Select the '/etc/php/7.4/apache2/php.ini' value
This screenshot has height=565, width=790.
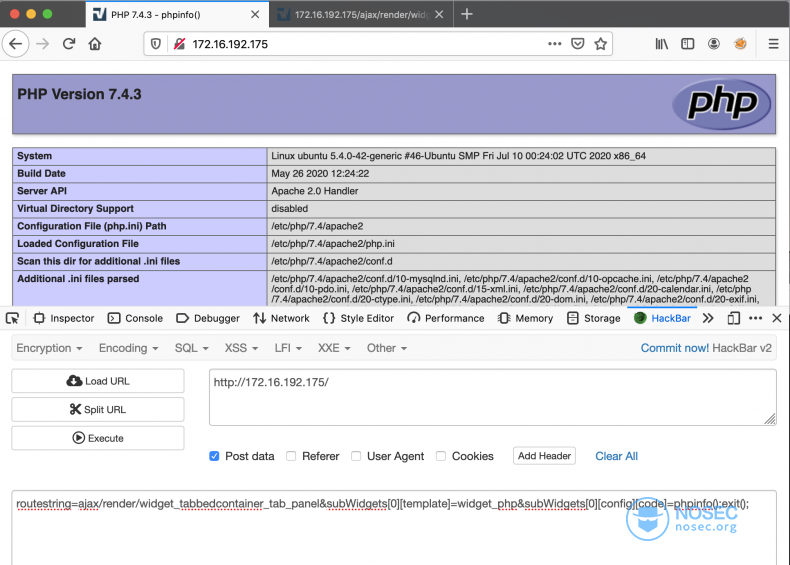point(333,244)
